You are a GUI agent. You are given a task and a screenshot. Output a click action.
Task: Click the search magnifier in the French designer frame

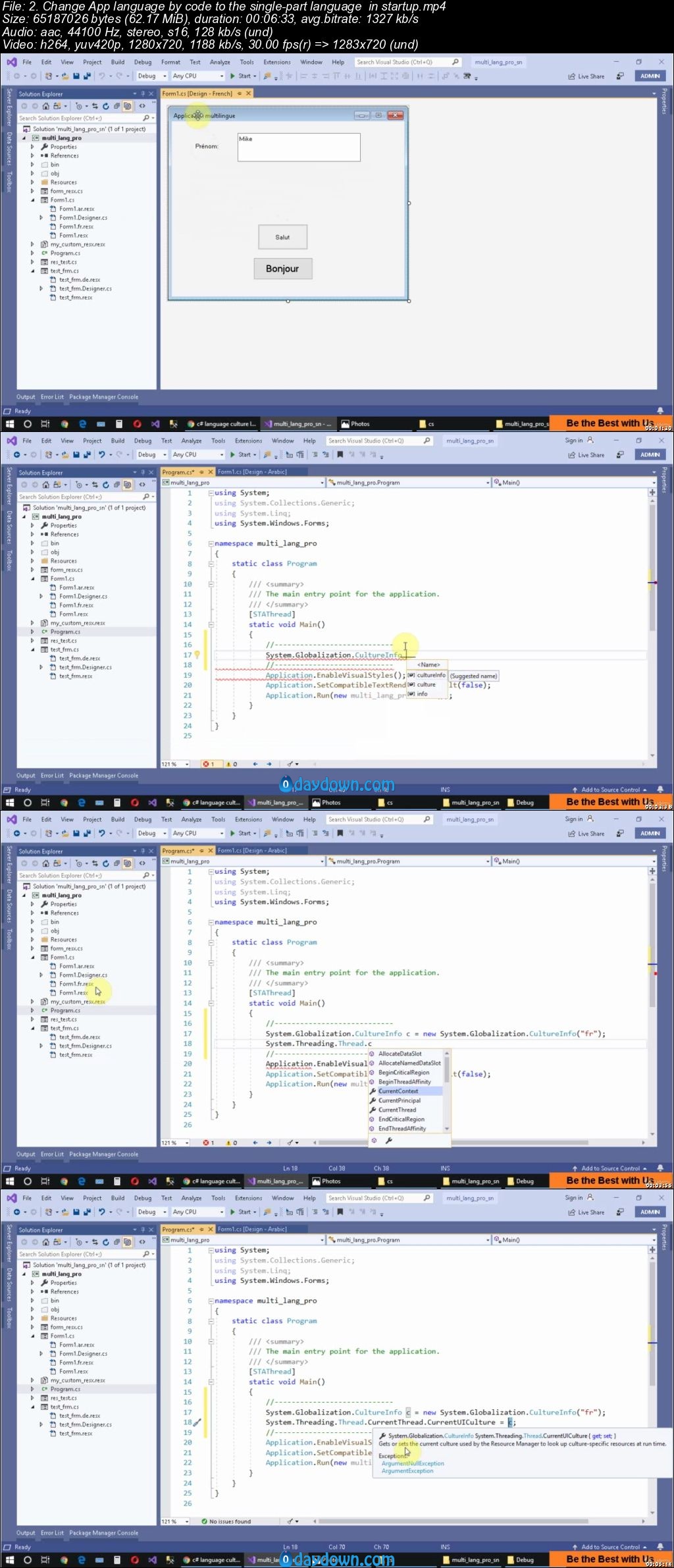coord(455,62)
